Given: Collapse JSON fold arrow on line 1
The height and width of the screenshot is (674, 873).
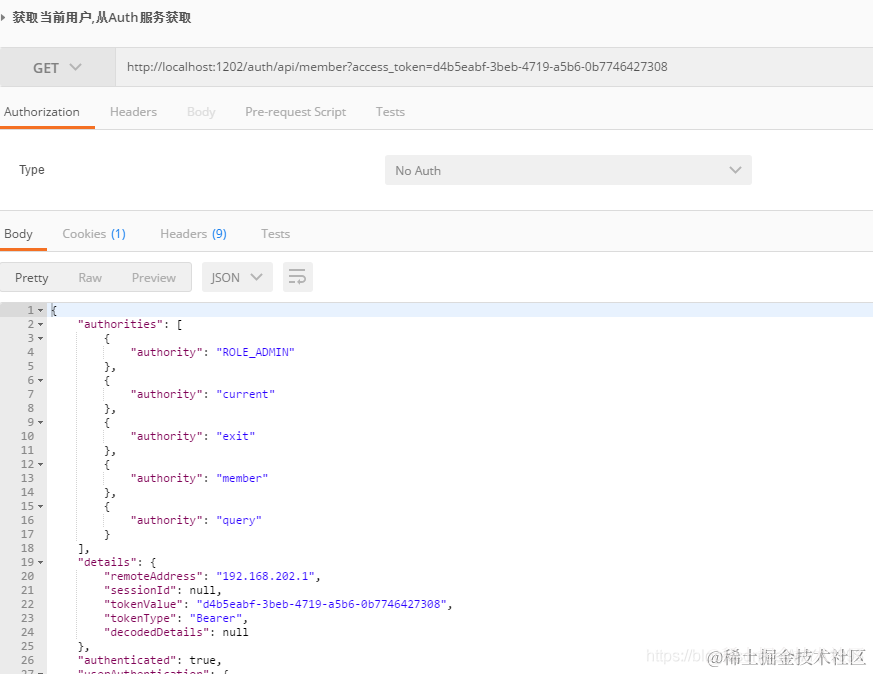Looking at the screenshot, I should click(x=41, y=311).
